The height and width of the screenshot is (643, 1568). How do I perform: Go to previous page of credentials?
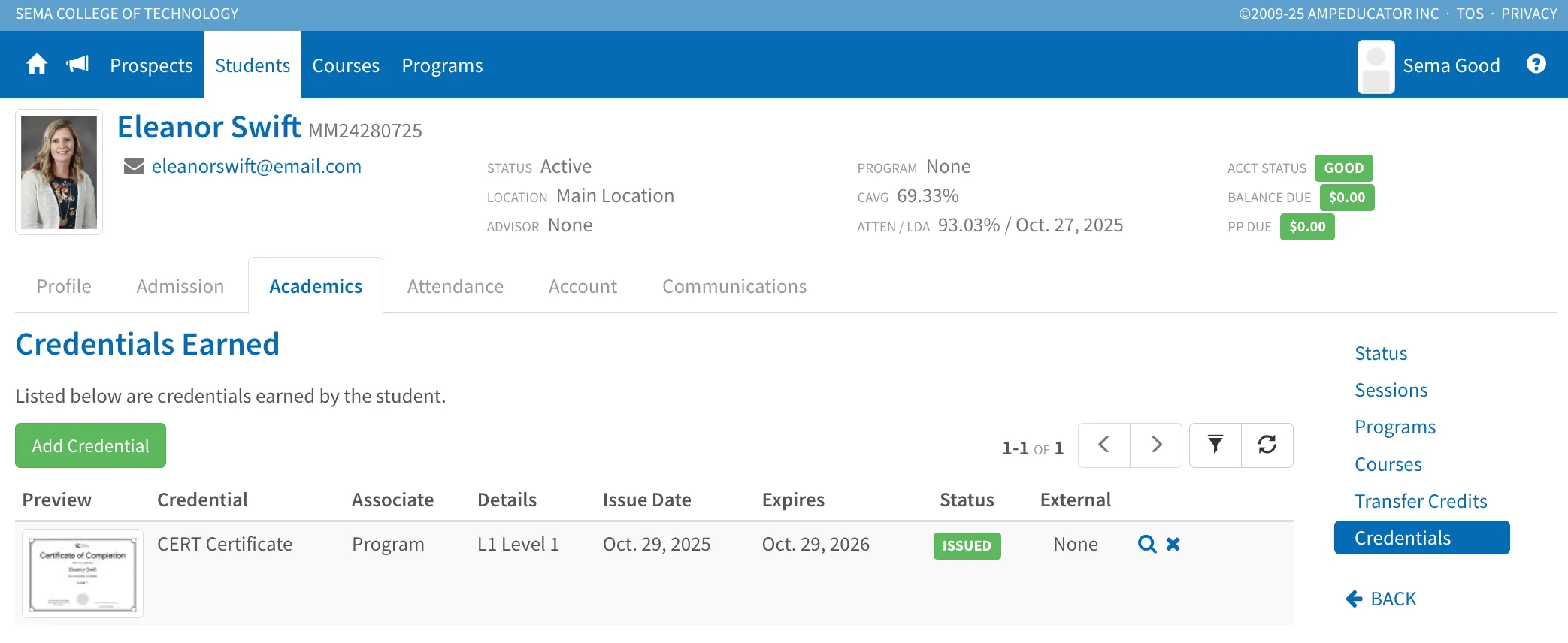coord(1103,445)
